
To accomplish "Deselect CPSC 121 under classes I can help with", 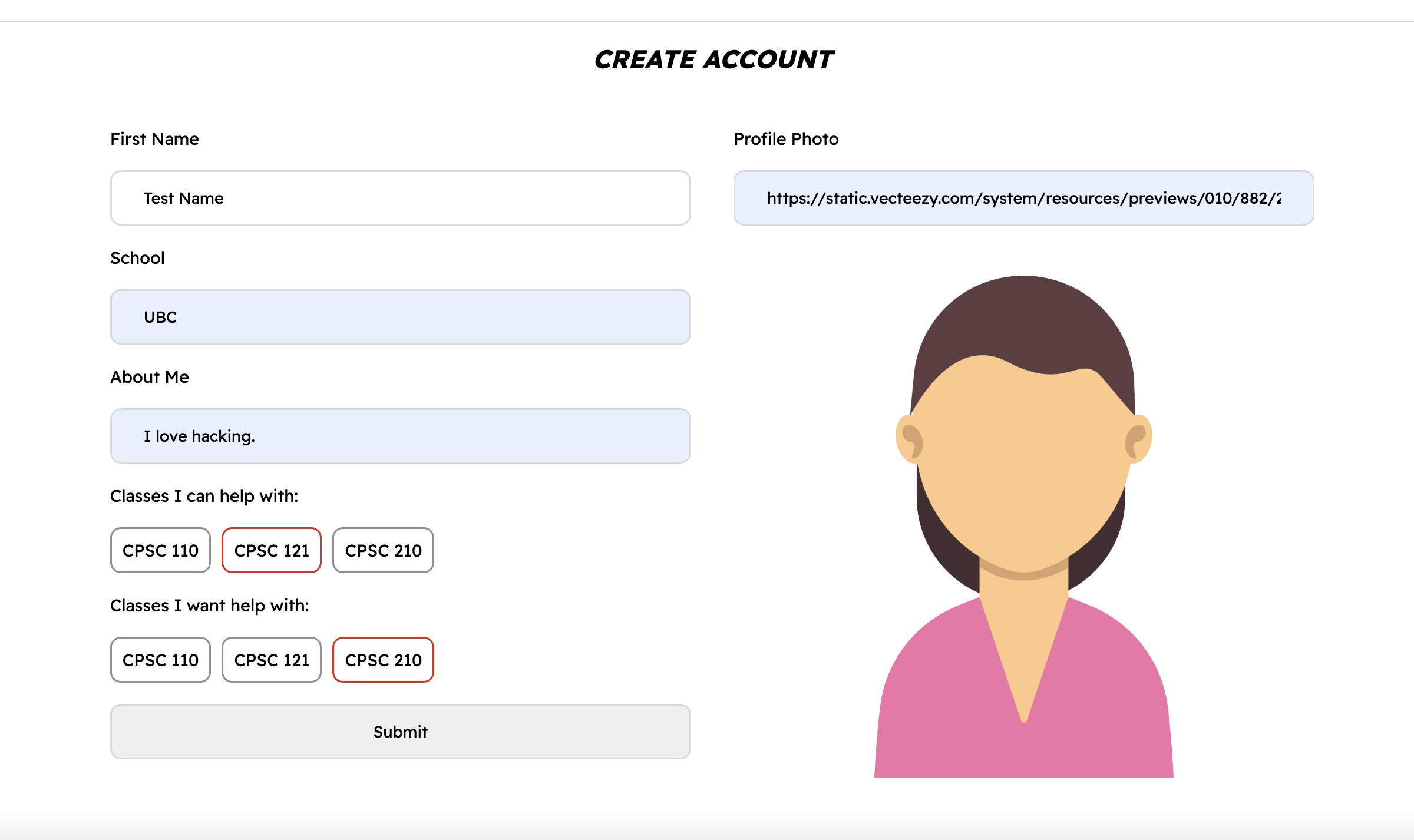I will (x=272, y=550).
